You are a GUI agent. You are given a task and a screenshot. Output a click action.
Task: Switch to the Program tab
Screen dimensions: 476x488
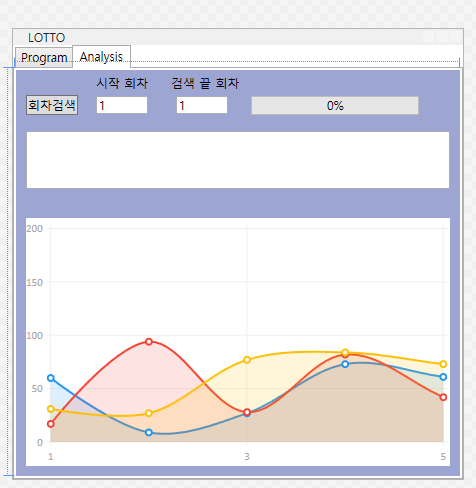(x=44, y=58)
